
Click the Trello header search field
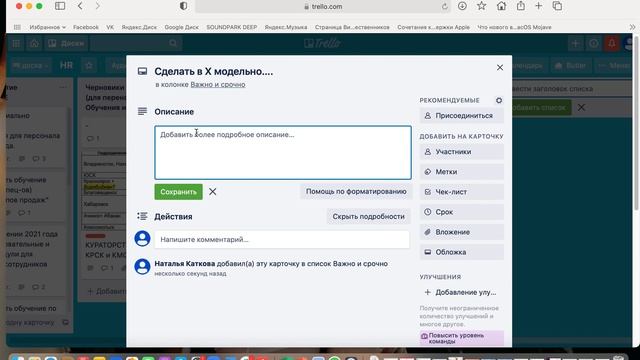[136, 43]
